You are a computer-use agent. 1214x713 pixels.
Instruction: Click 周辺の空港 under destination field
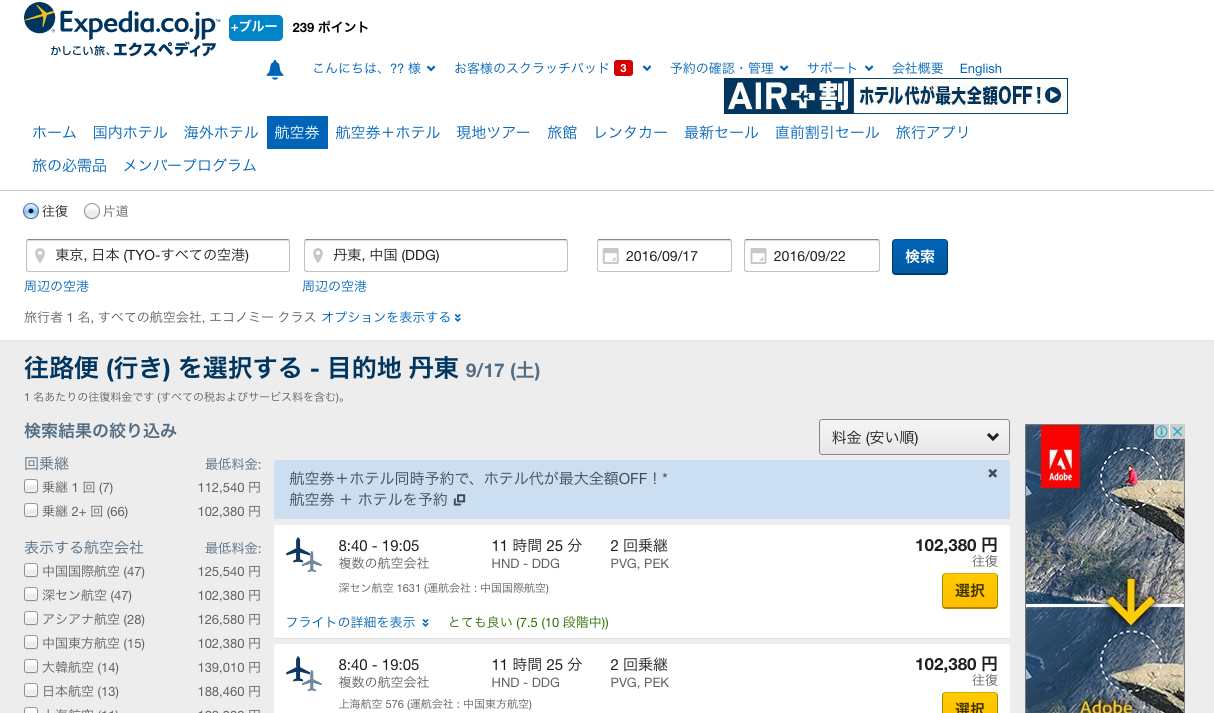pyautogui.click(x=334, y=286)
